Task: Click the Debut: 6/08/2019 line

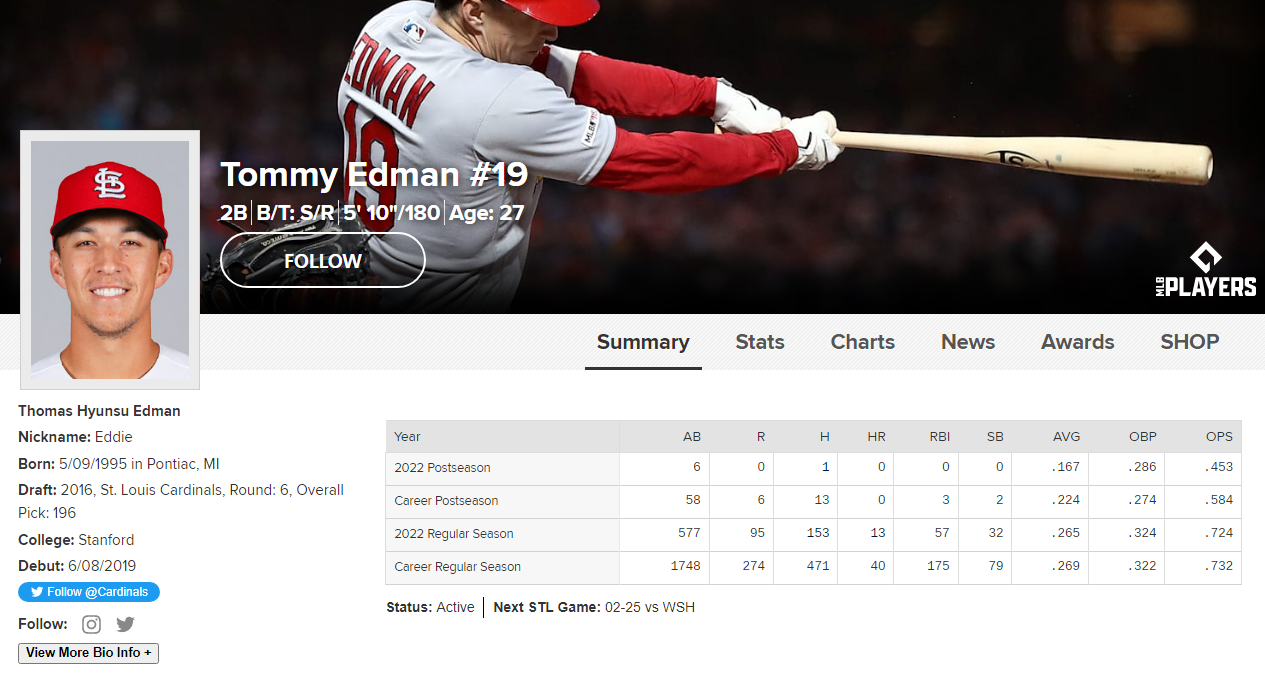Action: point(77,566)
